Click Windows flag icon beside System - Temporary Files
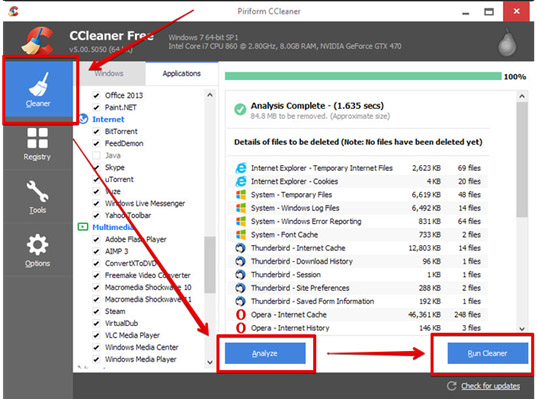Screen dimensions: 538x399 coord(241,195)
